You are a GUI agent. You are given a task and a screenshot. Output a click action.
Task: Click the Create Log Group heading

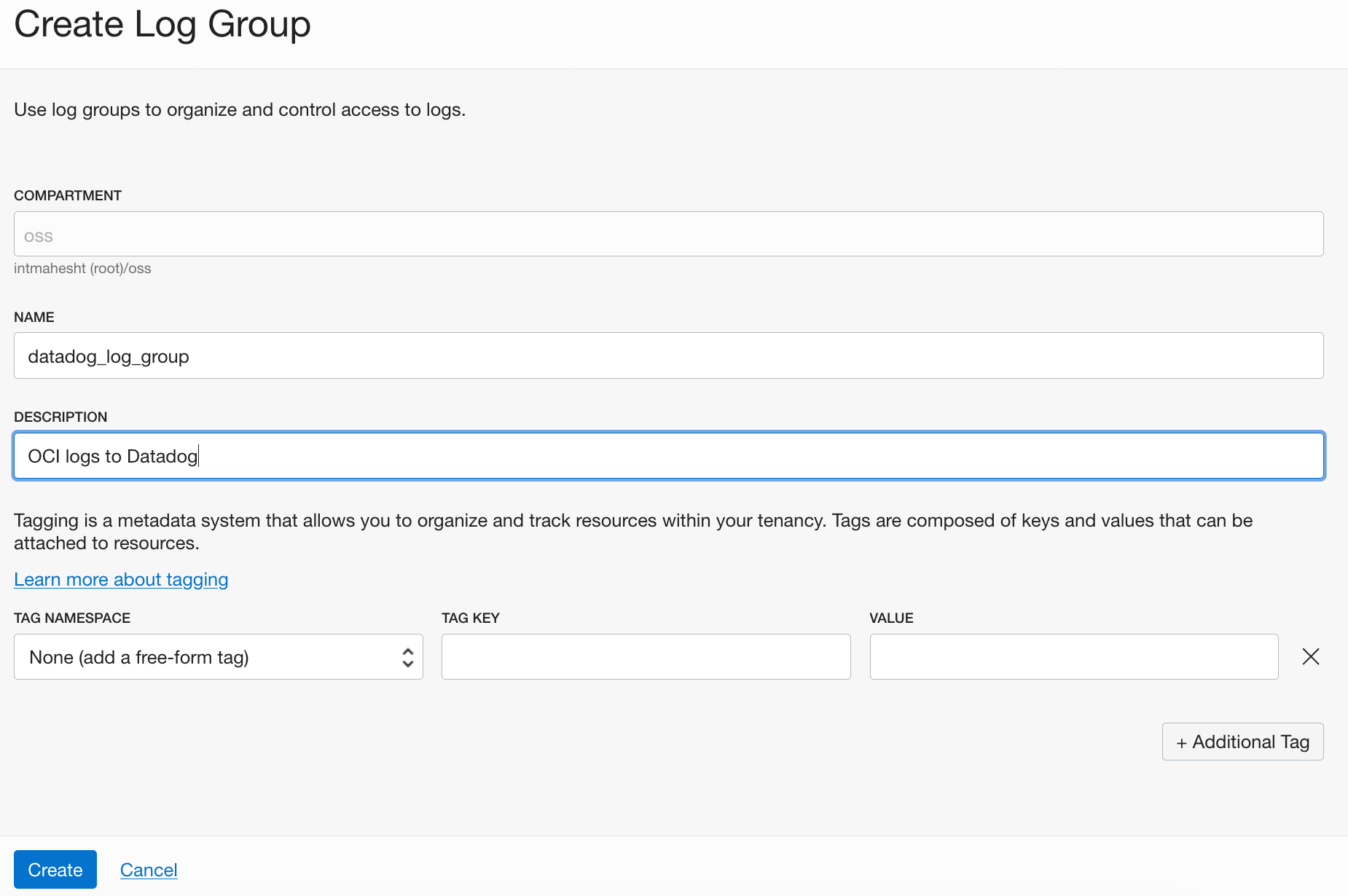coord(162,24)
